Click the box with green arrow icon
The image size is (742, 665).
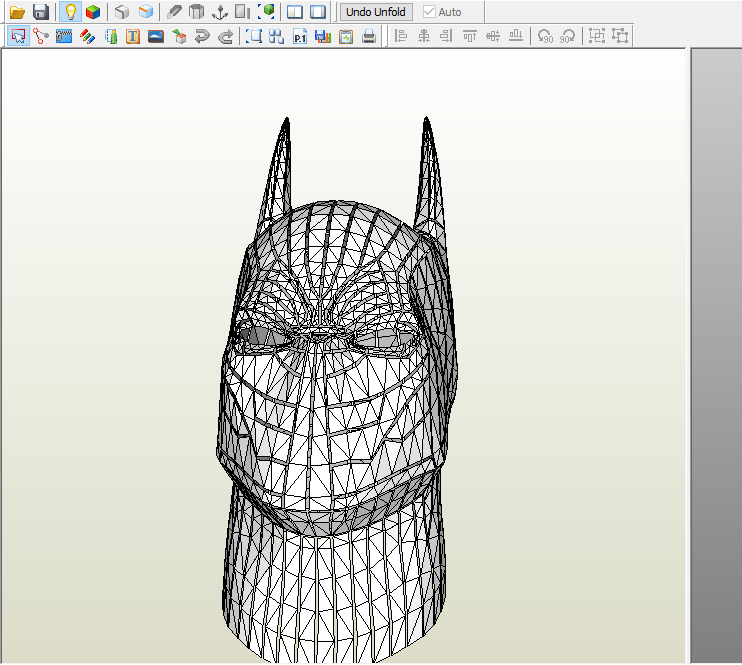[179, 36]
